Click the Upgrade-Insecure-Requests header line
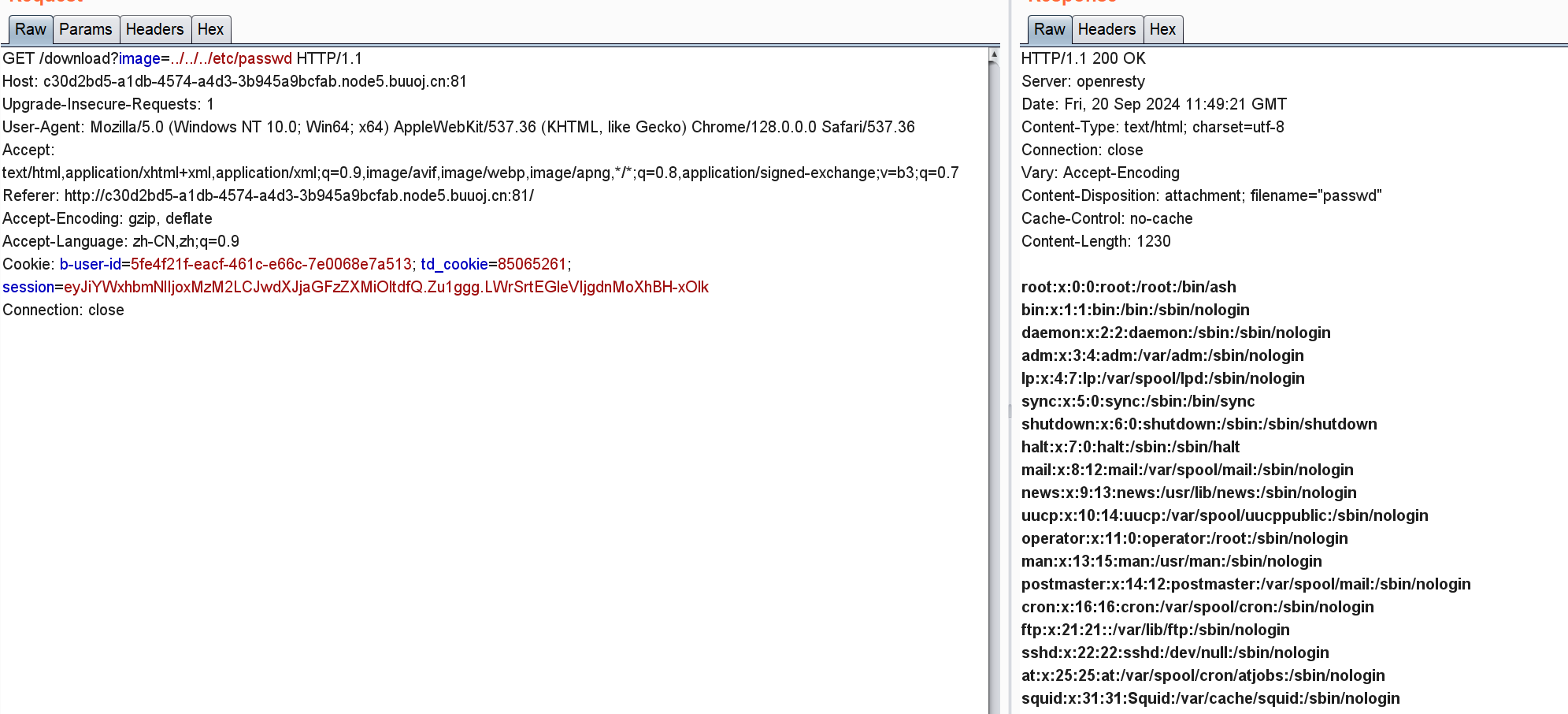Viewport: 1568px width, 714px height. tap(108, 104)
